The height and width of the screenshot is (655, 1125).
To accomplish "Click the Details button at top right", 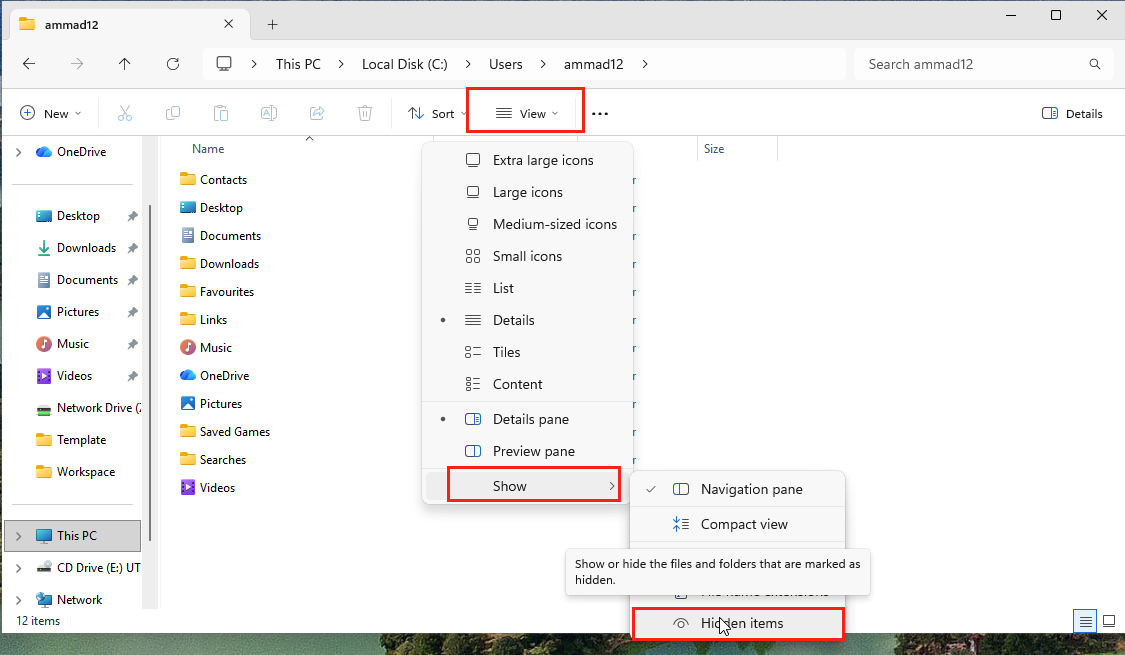I will pos(1072,113).
